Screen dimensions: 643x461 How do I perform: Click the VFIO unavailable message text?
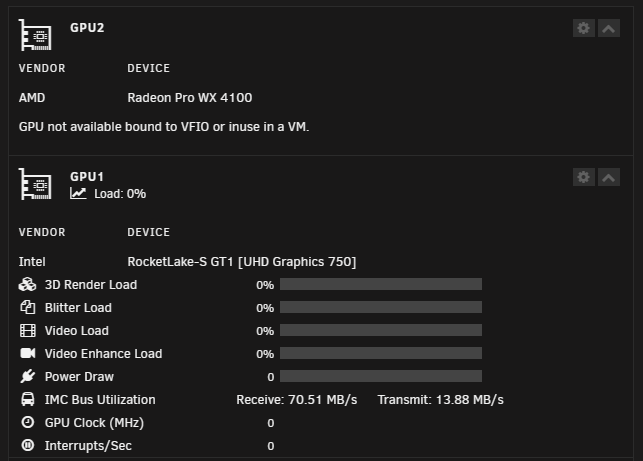pos(164,127)
